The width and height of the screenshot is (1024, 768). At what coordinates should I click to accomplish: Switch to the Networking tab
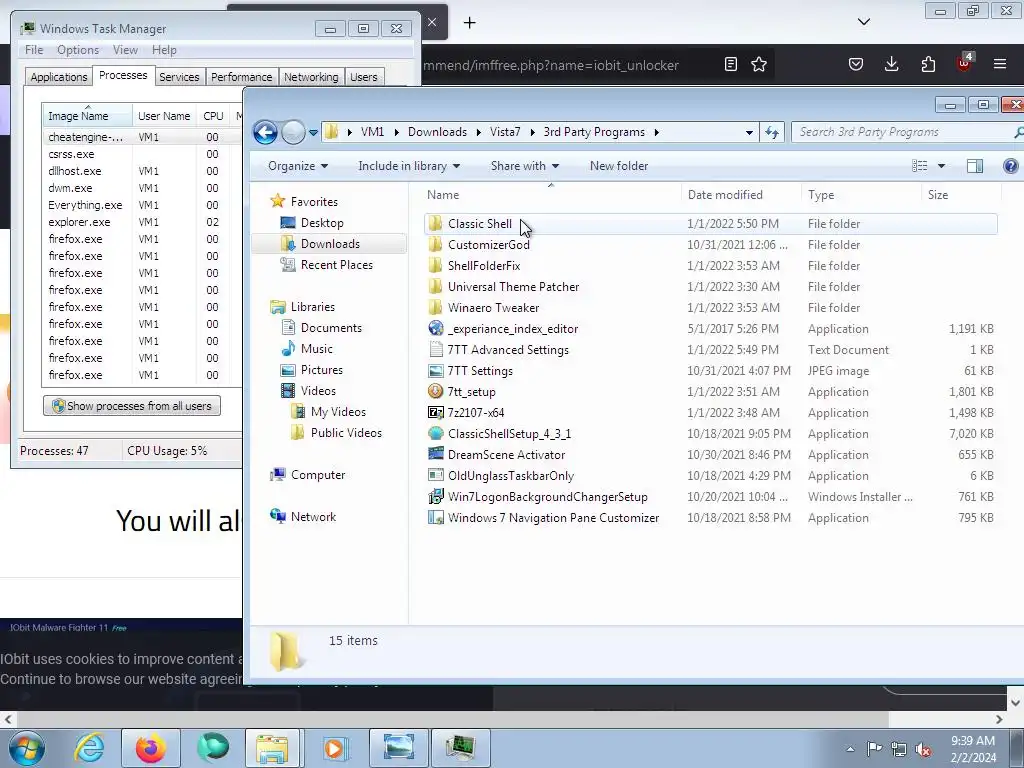coord(311,77)
